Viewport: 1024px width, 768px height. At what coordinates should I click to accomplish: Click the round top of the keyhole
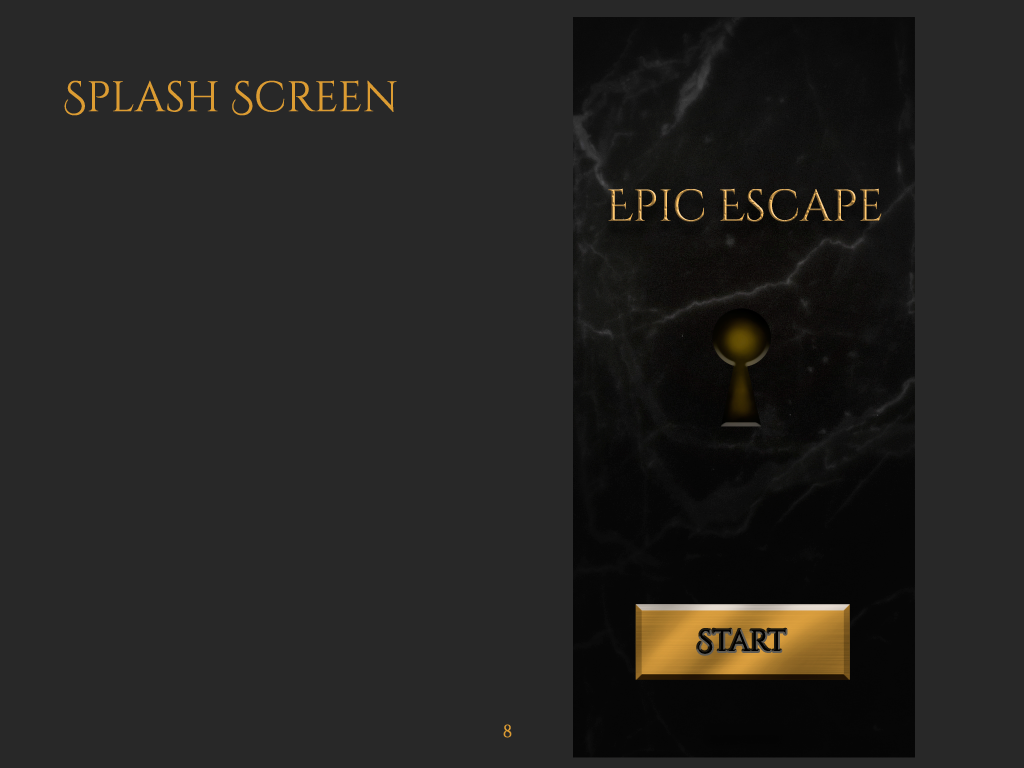click(x=741, y=337)
